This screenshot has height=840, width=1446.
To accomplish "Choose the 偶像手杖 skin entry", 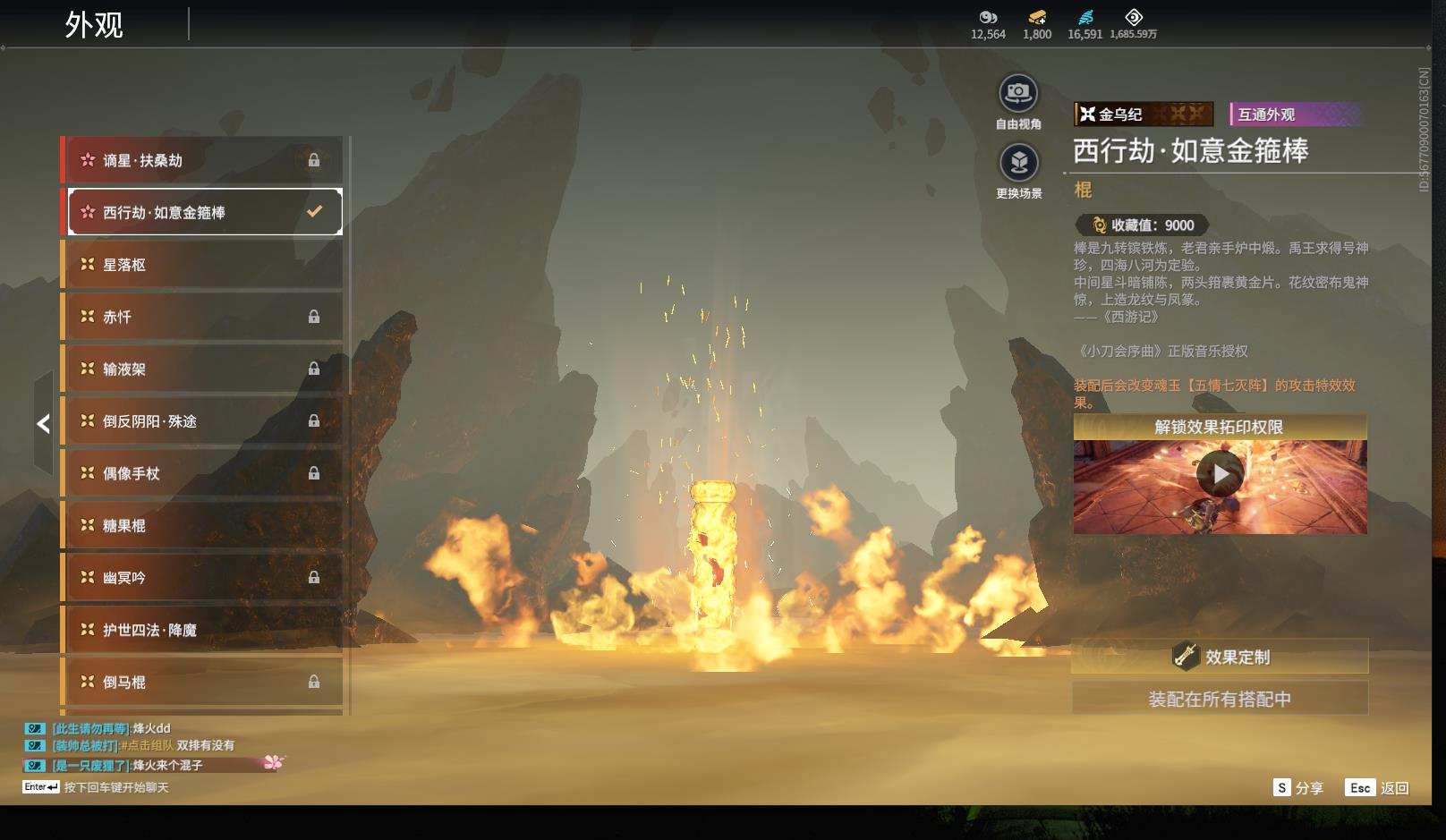I will (201, 473).
